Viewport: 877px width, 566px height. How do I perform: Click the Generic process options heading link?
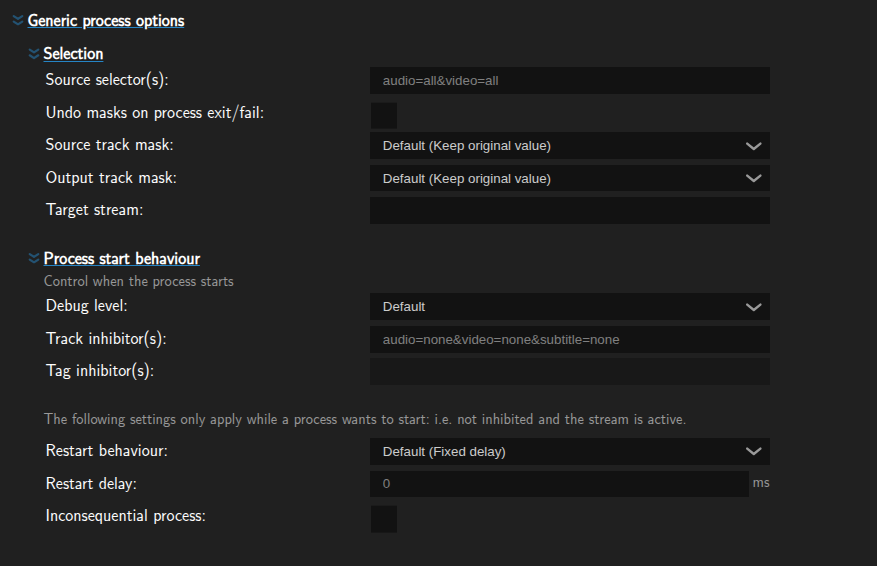click(x=106, y=21)
